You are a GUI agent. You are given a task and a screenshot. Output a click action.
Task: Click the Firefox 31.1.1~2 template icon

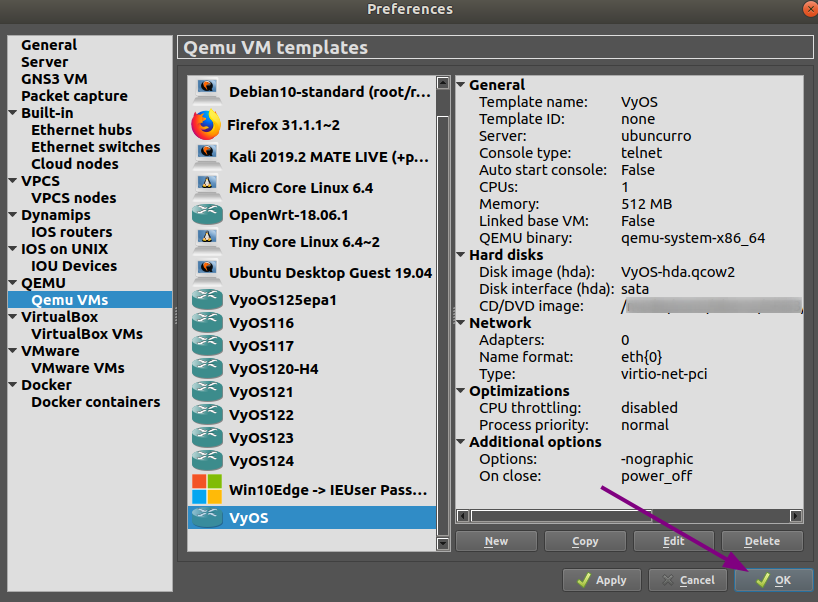pos(206,125)
